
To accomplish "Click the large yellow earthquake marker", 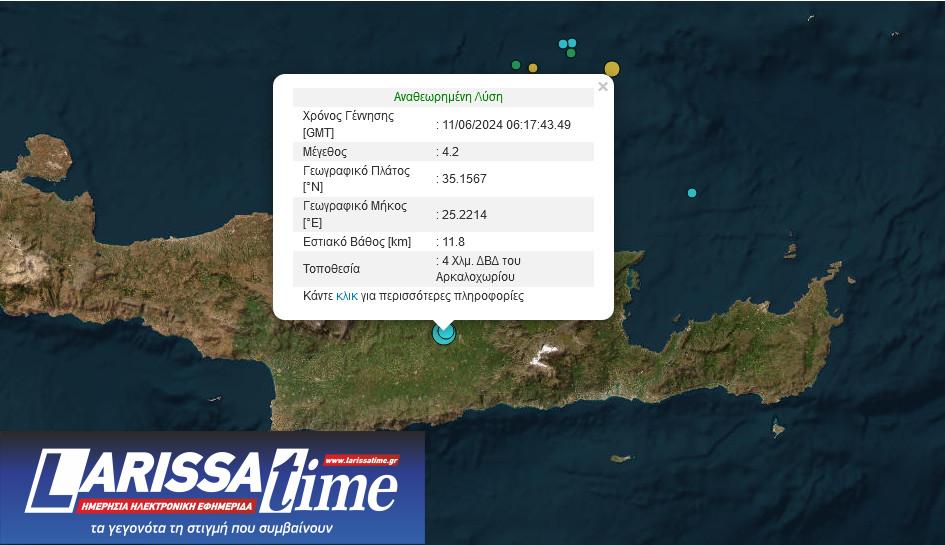I will click(612, 69).
